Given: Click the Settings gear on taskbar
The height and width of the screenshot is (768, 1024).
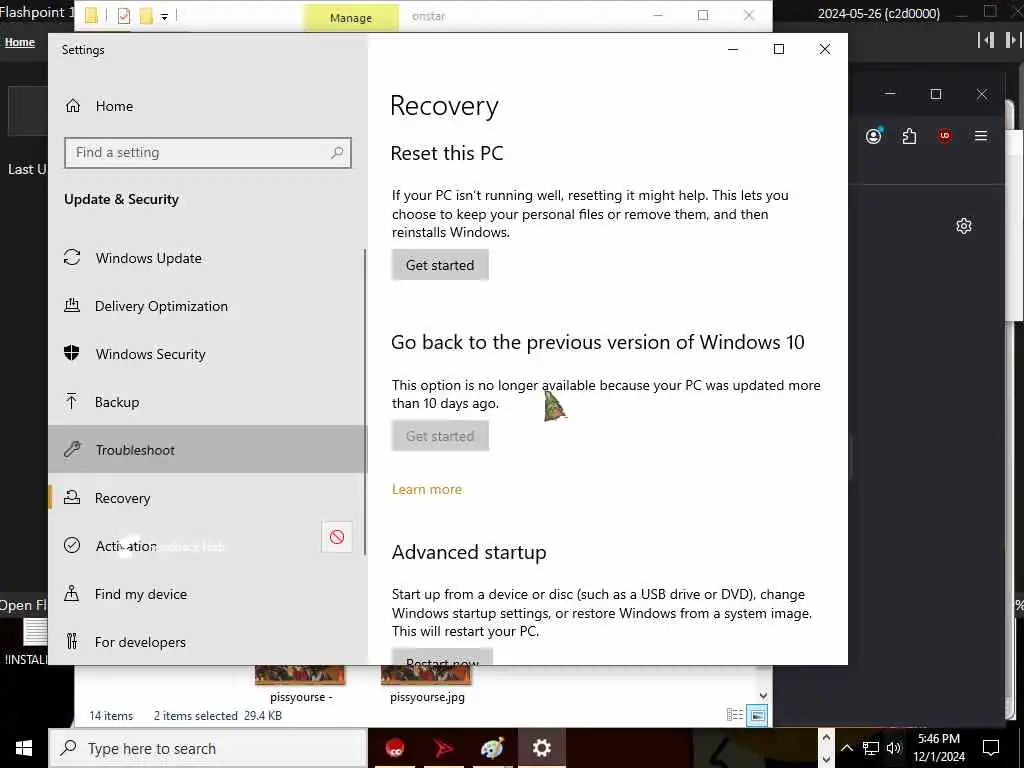Looking at the screenshot, I should [541, 748].
